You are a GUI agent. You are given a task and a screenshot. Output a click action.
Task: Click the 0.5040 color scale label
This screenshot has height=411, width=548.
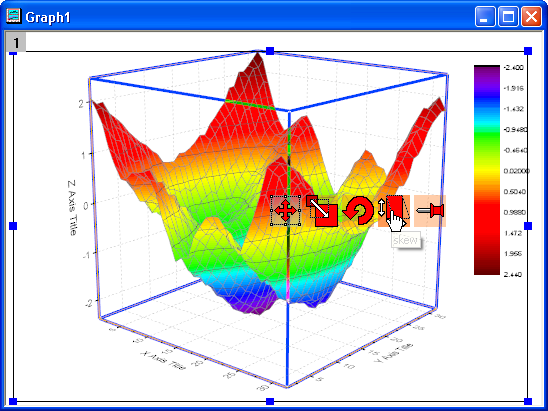point(515,192)
